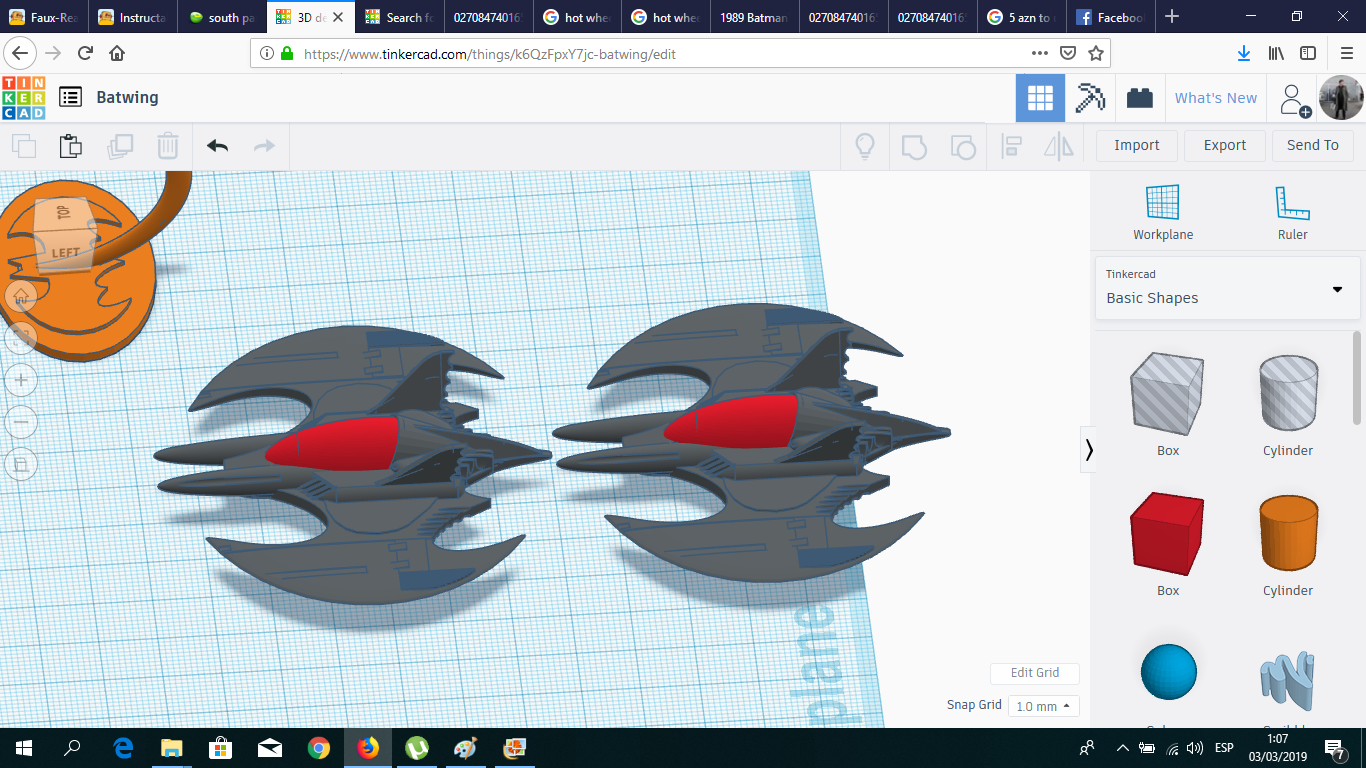The width and height of the screenshot is (1366, 768).
Task: Open the Bricks mode
Action: coord(1139,98)
